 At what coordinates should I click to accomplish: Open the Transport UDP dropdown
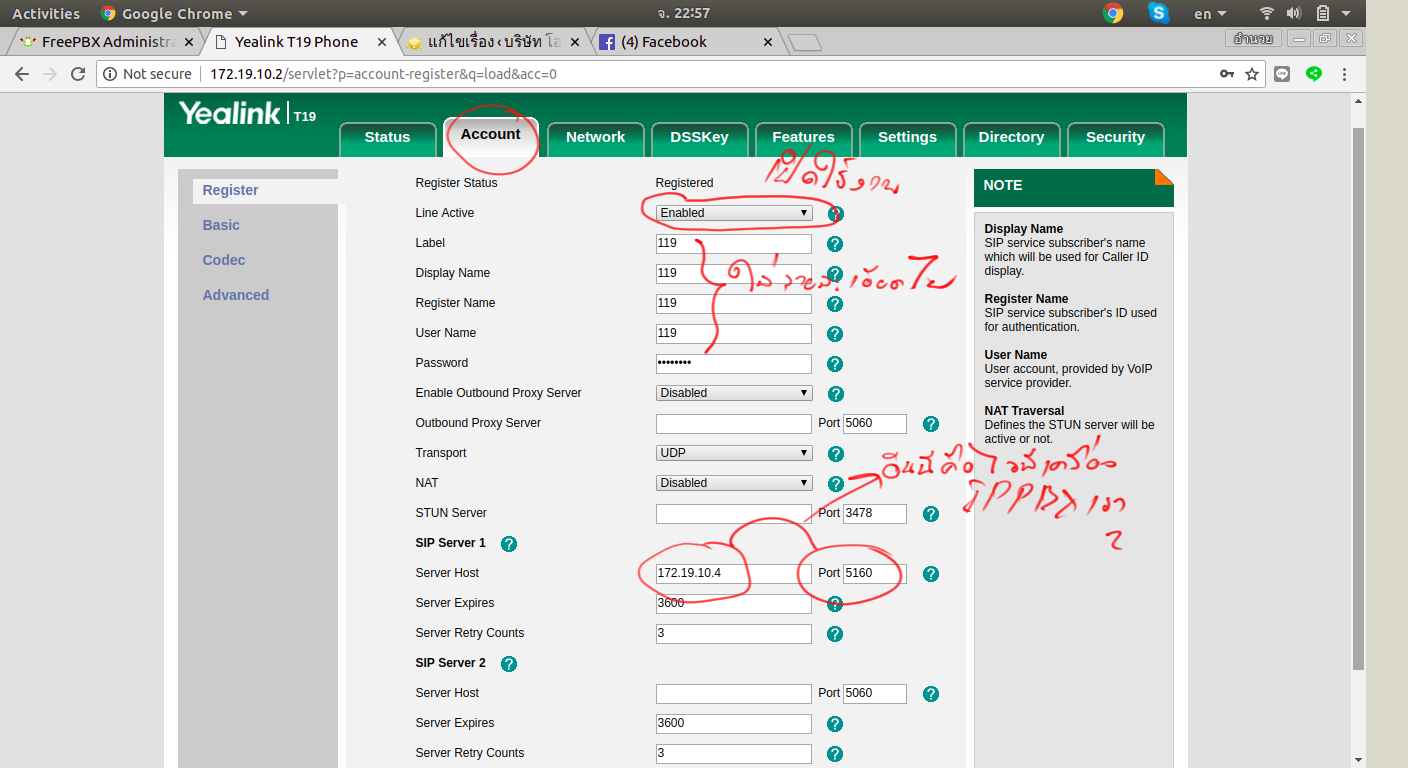(x=734, y=453)
